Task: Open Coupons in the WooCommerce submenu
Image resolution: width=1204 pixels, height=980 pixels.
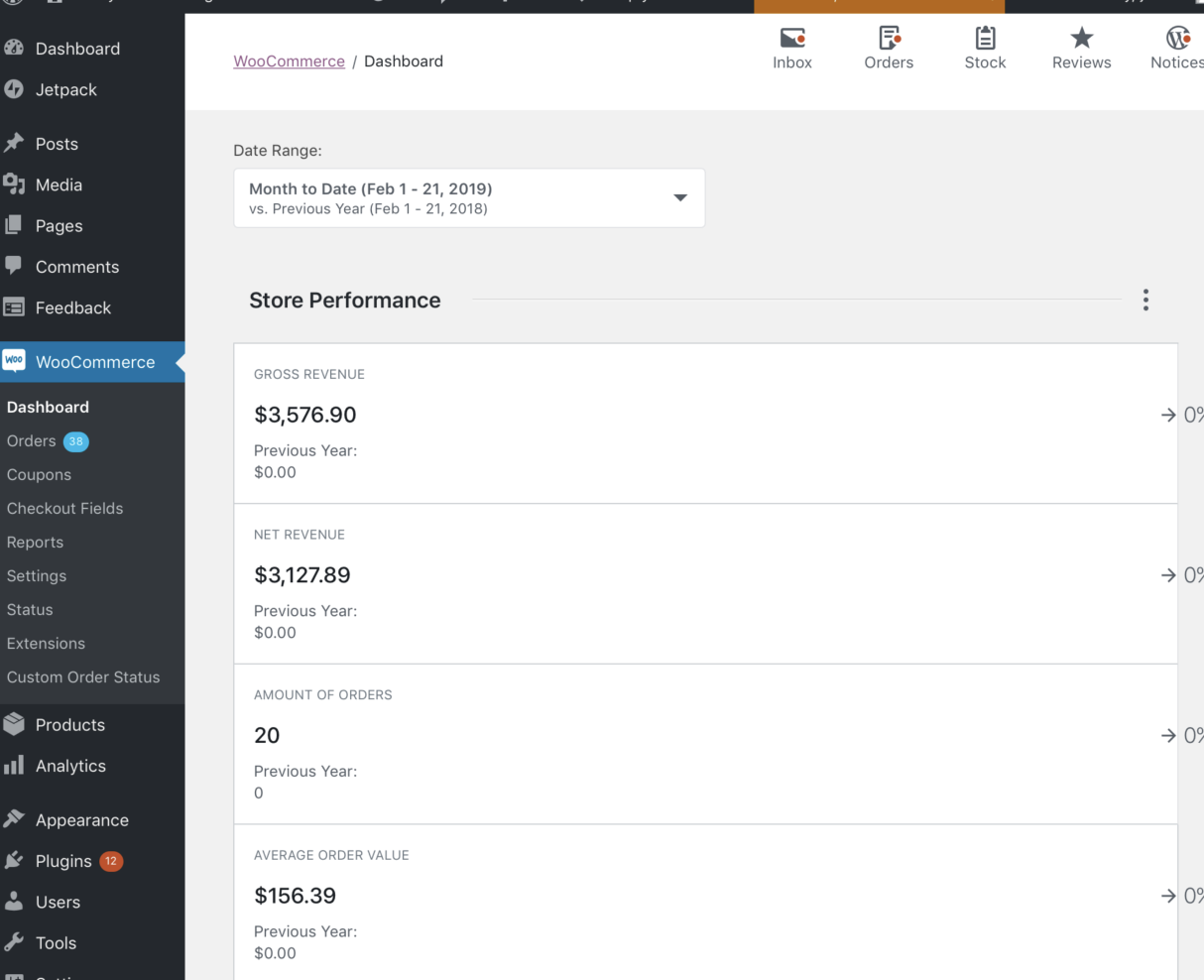Action: [39, 474]
